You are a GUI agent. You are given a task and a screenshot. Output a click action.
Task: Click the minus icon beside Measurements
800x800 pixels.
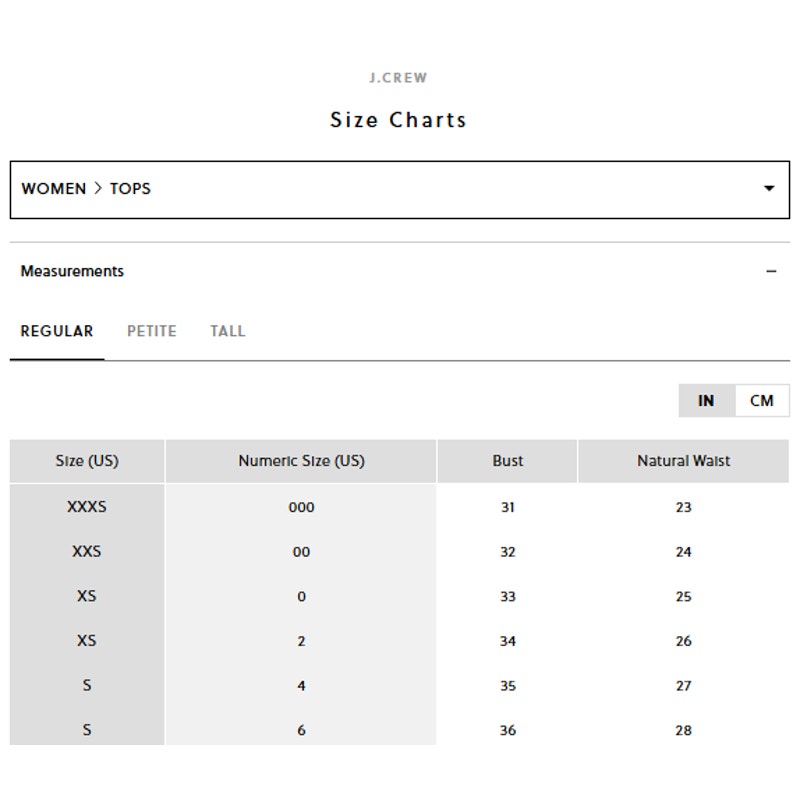(x=771, y=271)
